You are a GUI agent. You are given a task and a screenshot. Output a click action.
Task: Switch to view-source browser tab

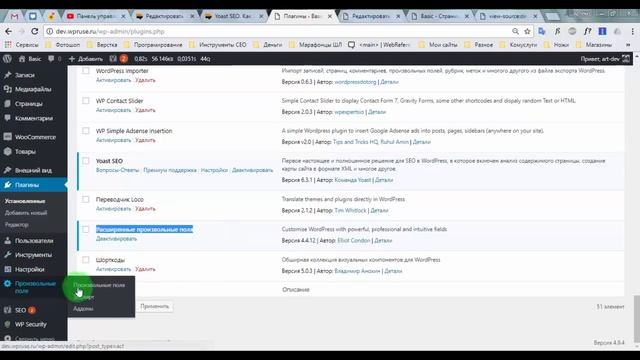[x=508, y=16]
